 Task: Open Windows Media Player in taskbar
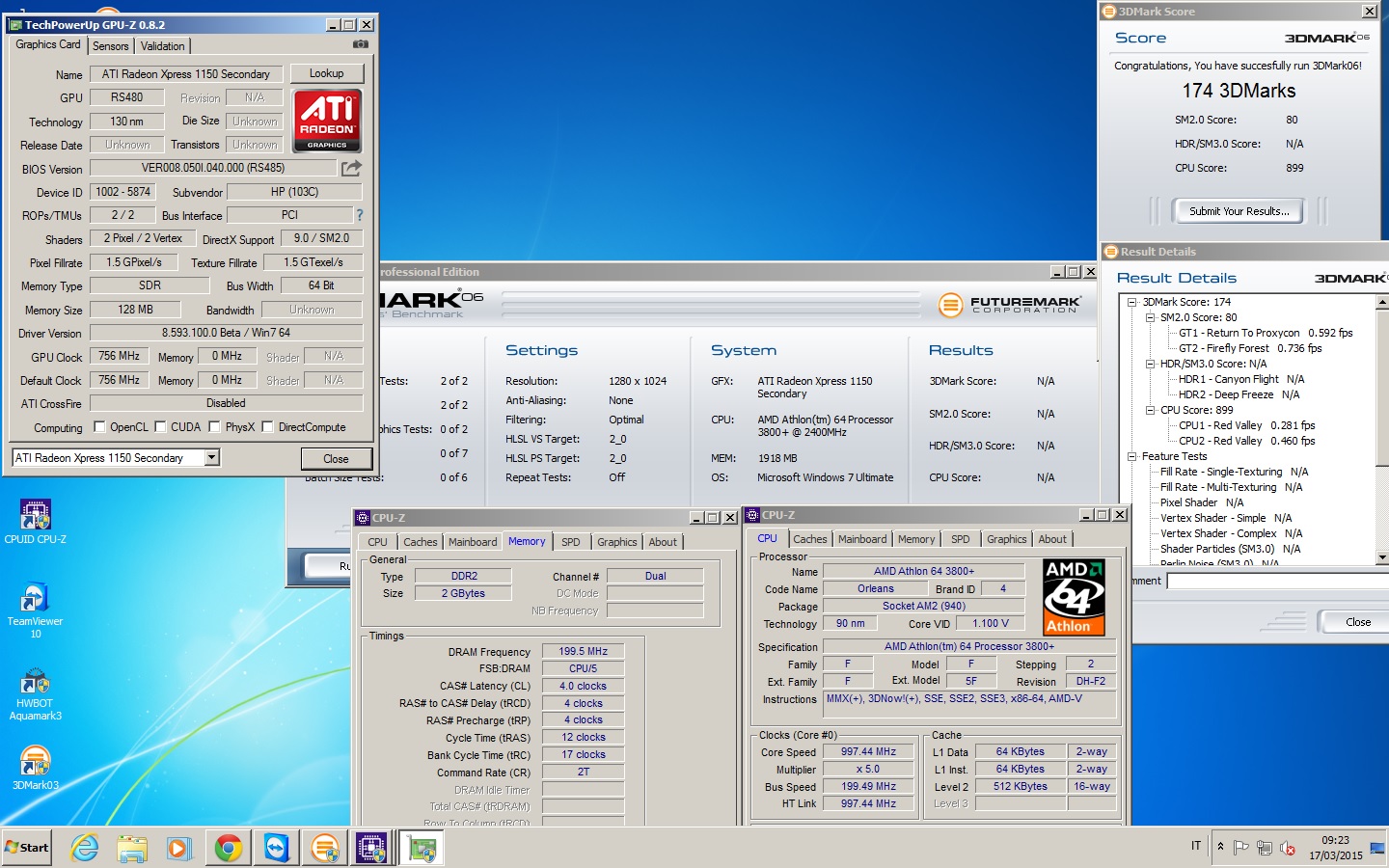(x=179, y=848)
